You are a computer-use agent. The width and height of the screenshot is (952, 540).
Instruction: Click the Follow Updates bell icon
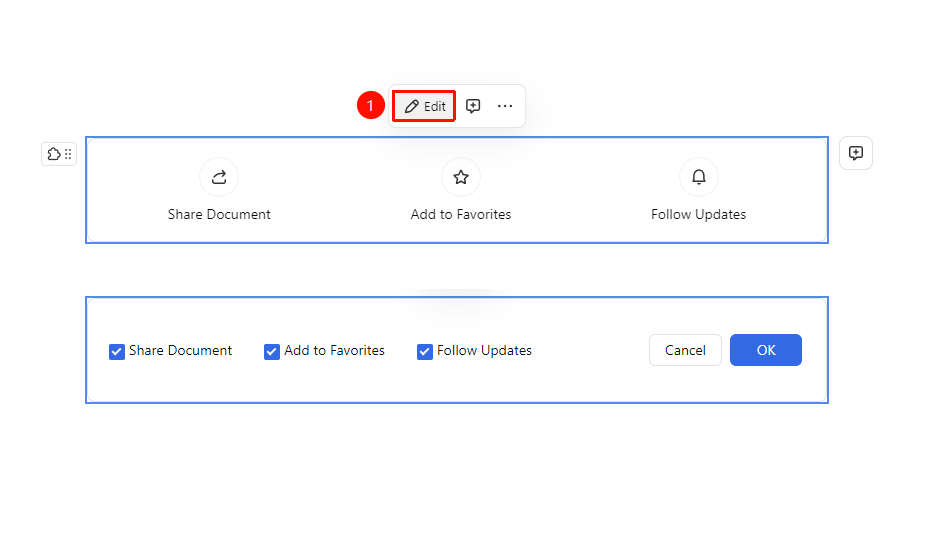tap(699, 177)
